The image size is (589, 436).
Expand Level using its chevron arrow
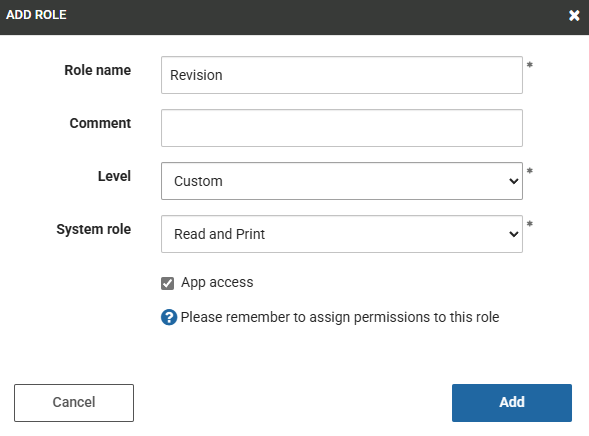(513, 181)
